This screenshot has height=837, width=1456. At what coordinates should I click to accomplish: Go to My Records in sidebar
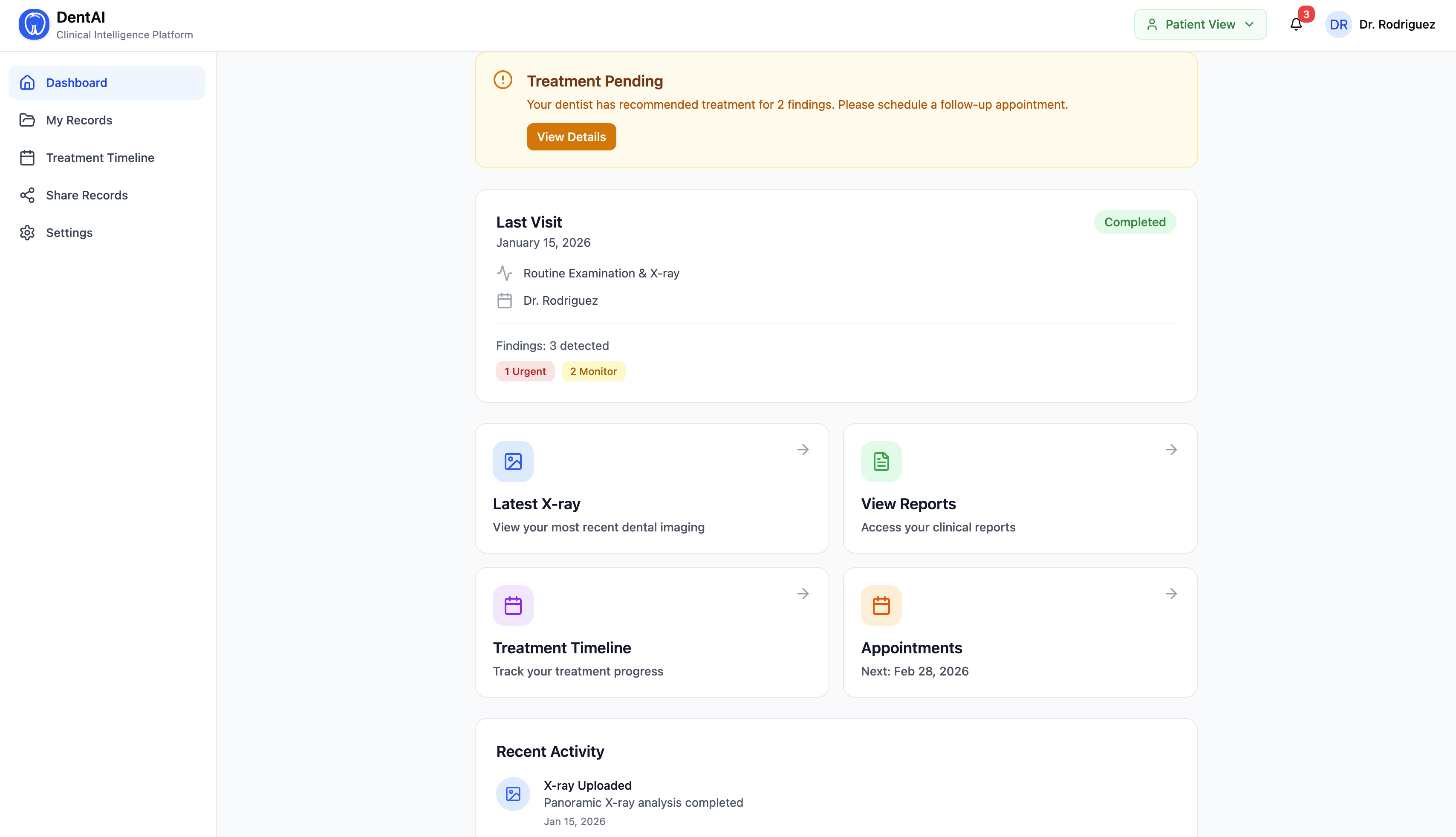pyautogui.click(x=79, y=120)
